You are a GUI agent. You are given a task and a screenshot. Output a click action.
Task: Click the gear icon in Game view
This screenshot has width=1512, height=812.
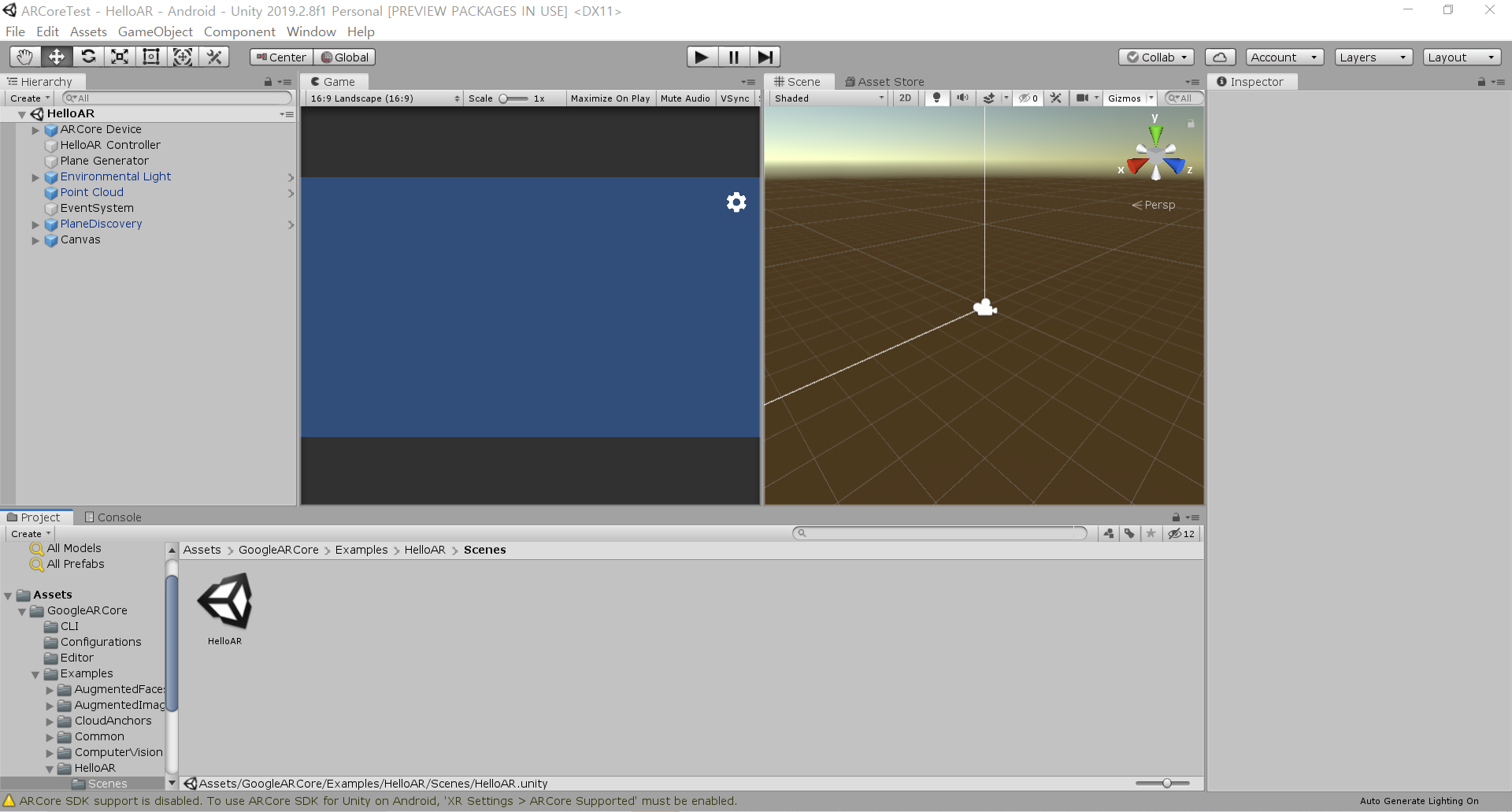coord(736,202)
